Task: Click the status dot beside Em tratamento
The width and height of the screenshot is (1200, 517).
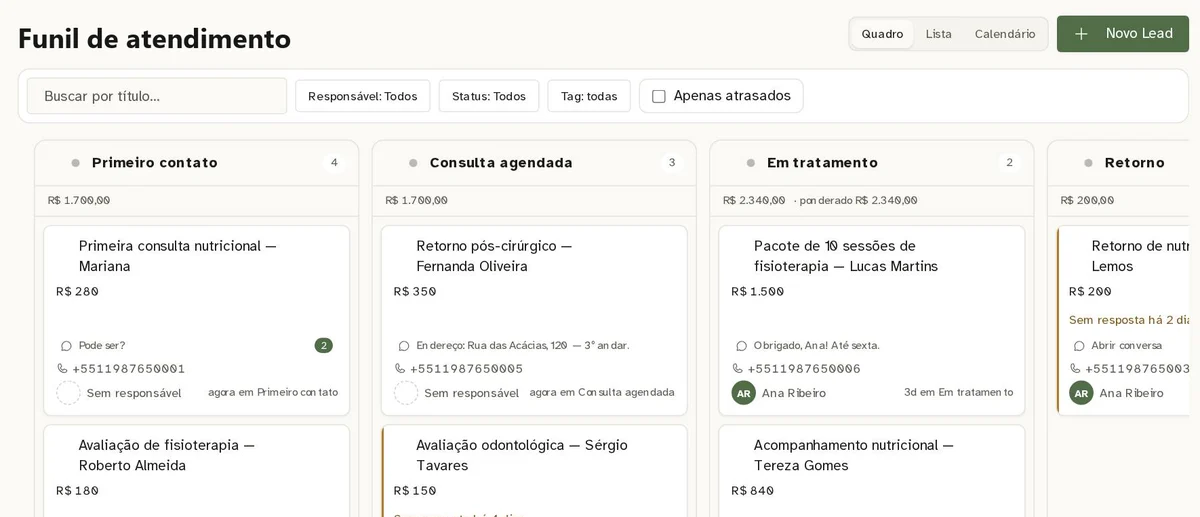Action: pyautogui.click(x=751, y=163)
